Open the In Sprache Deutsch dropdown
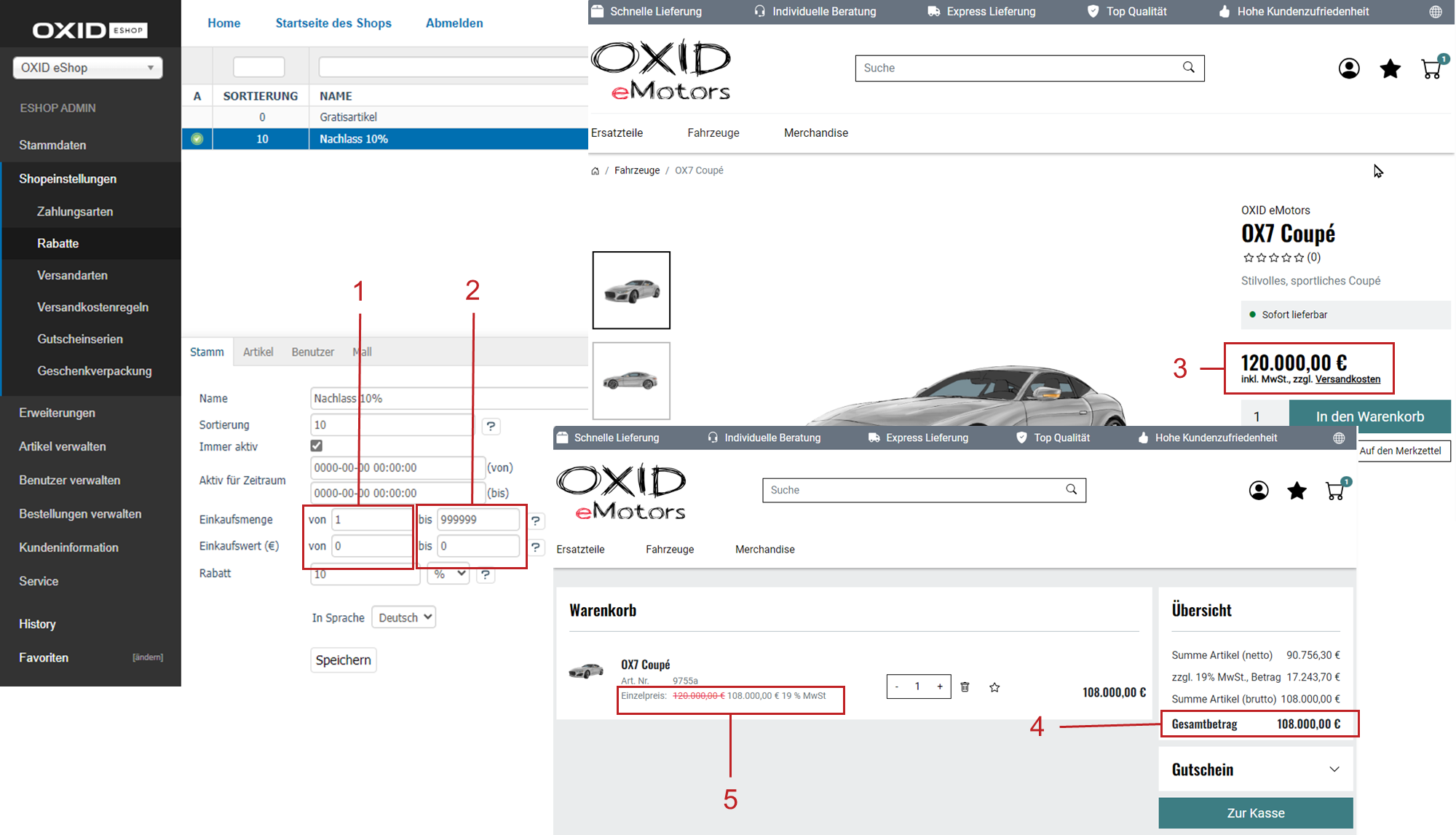 point(404,617)
